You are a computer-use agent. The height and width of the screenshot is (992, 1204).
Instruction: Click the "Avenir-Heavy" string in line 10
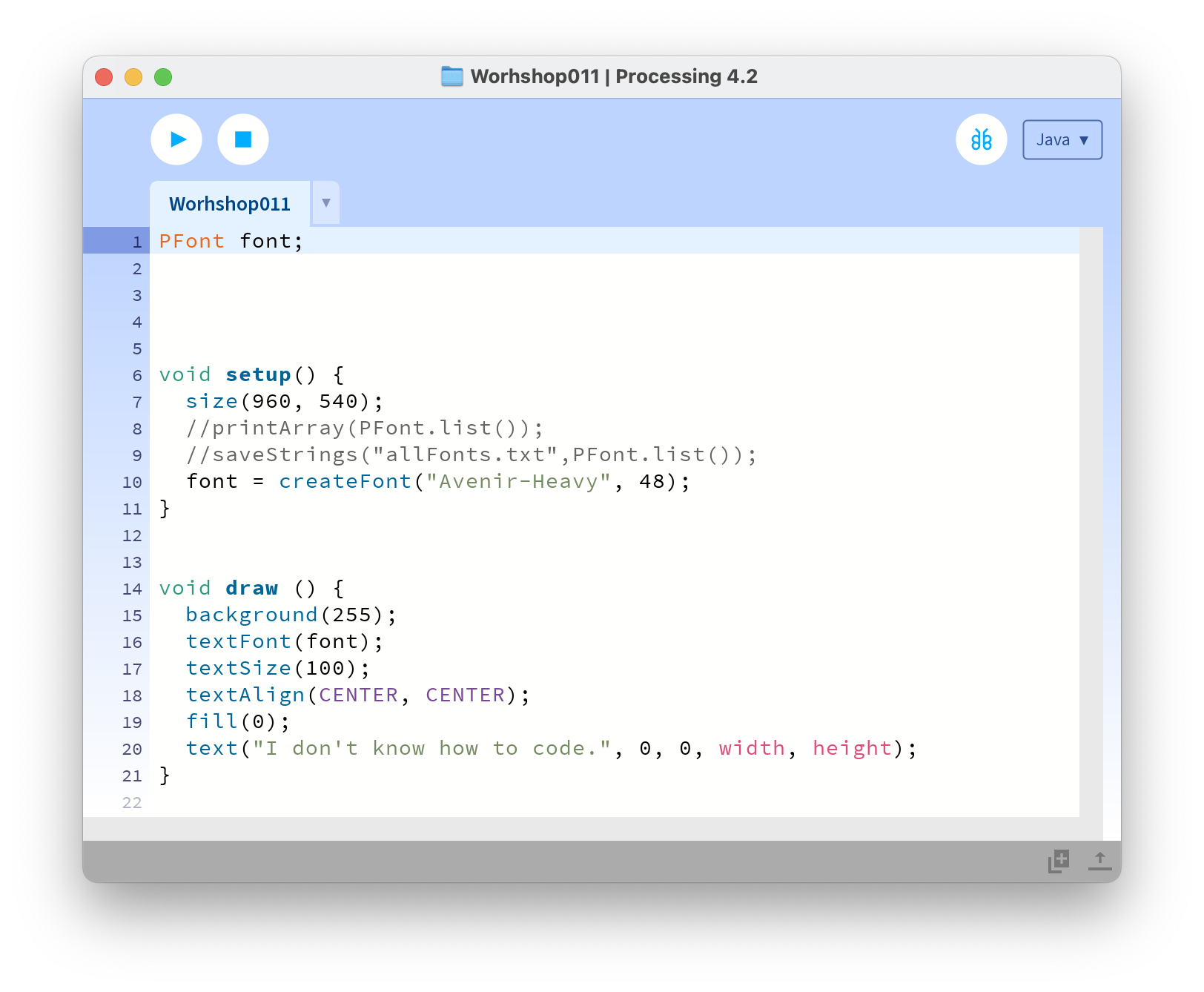point(518,482)
